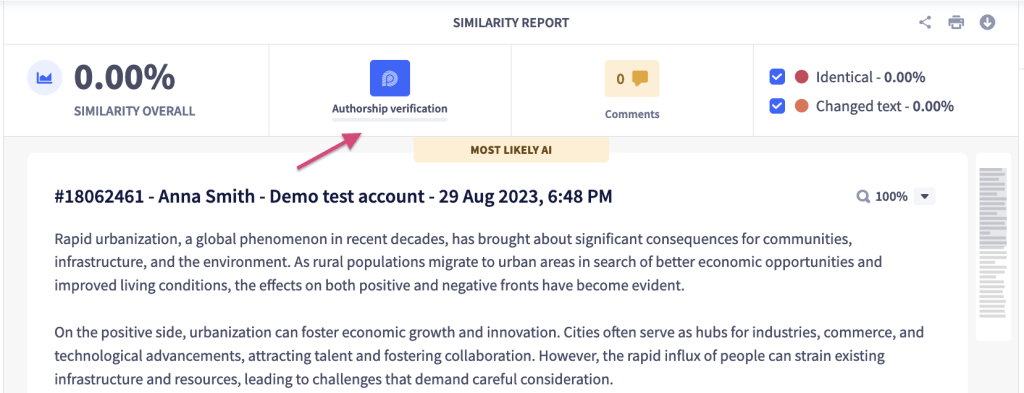Expand the 100% zoom dropdown
Screen dimensions: 1024x393
(x=925, y=196)
